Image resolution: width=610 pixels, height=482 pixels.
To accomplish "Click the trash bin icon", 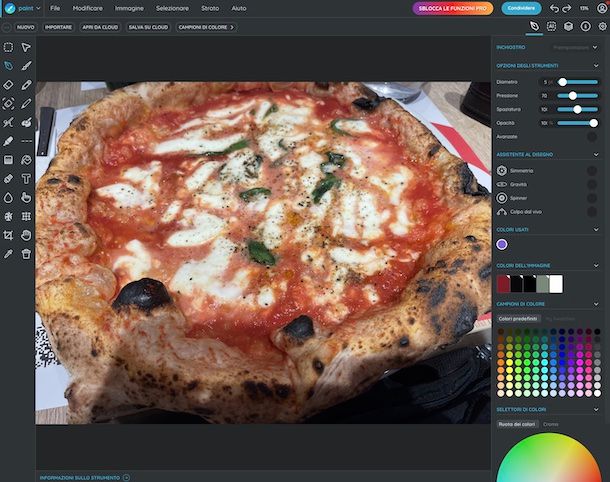I will [26, 254].
